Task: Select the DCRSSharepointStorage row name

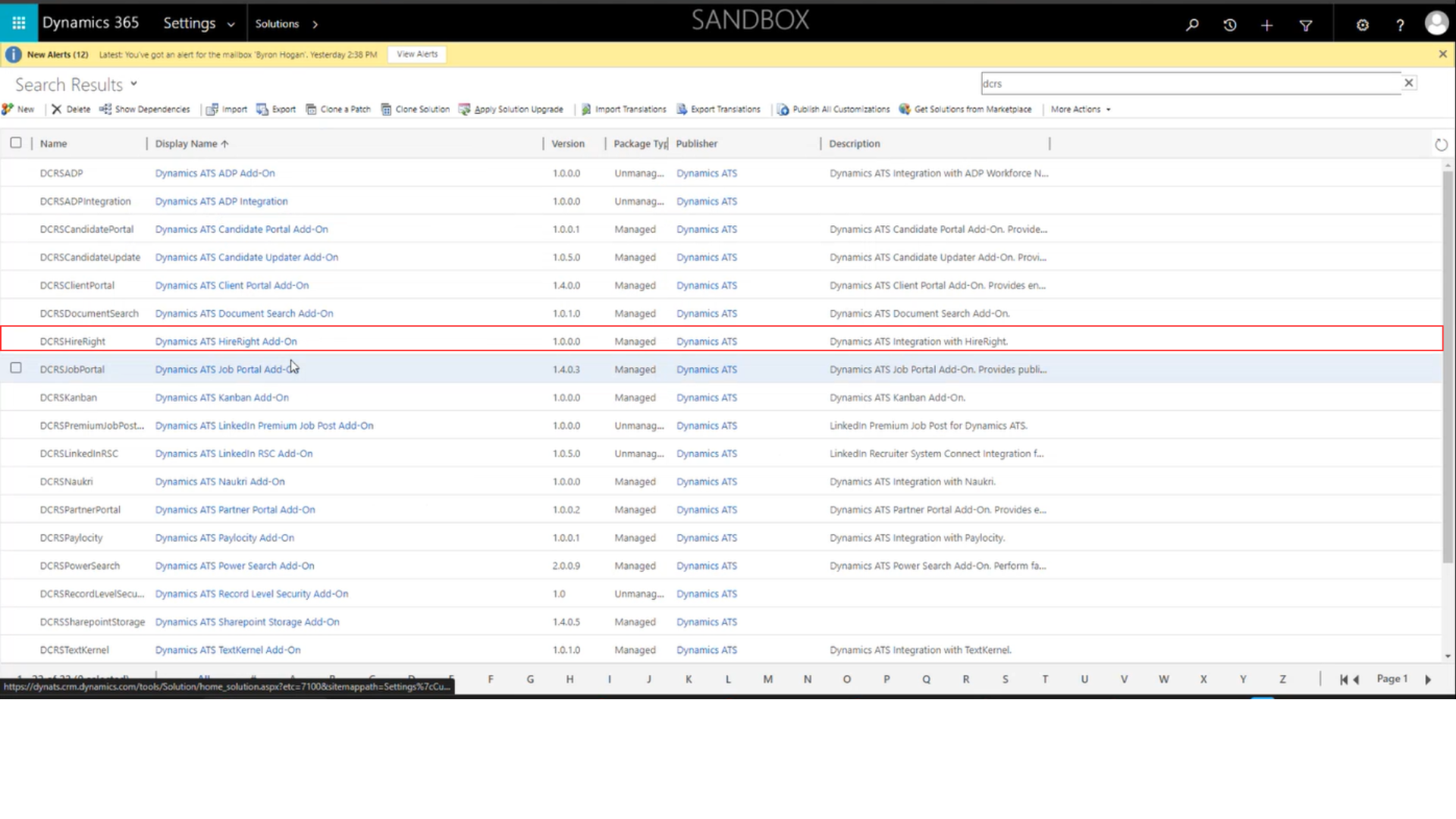Action: click(x=93, y=622)
